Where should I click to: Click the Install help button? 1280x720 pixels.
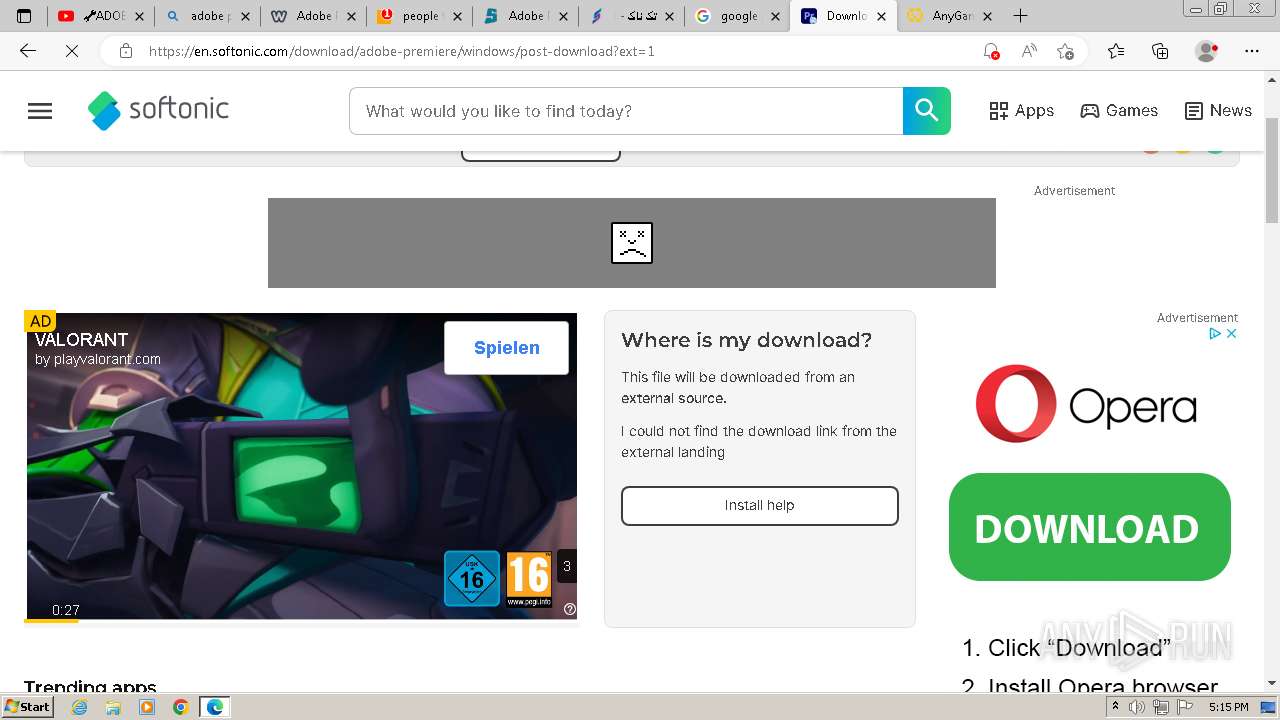point(760,506)
